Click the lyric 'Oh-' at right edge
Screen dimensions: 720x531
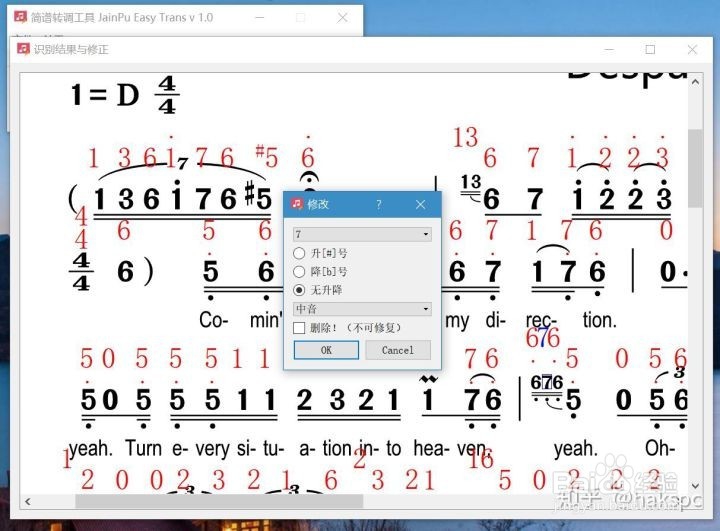click(660, 448)
